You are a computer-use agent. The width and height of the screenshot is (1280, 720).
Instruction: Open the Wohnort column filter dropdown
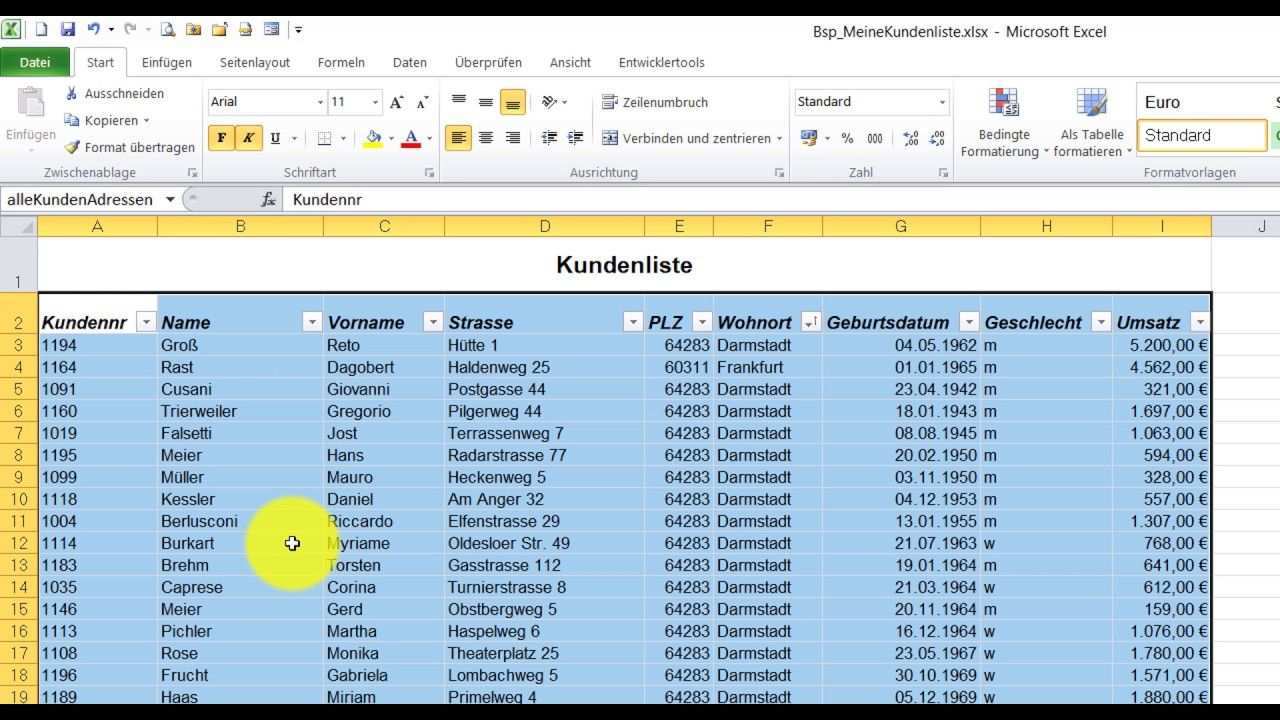[810, 322]
